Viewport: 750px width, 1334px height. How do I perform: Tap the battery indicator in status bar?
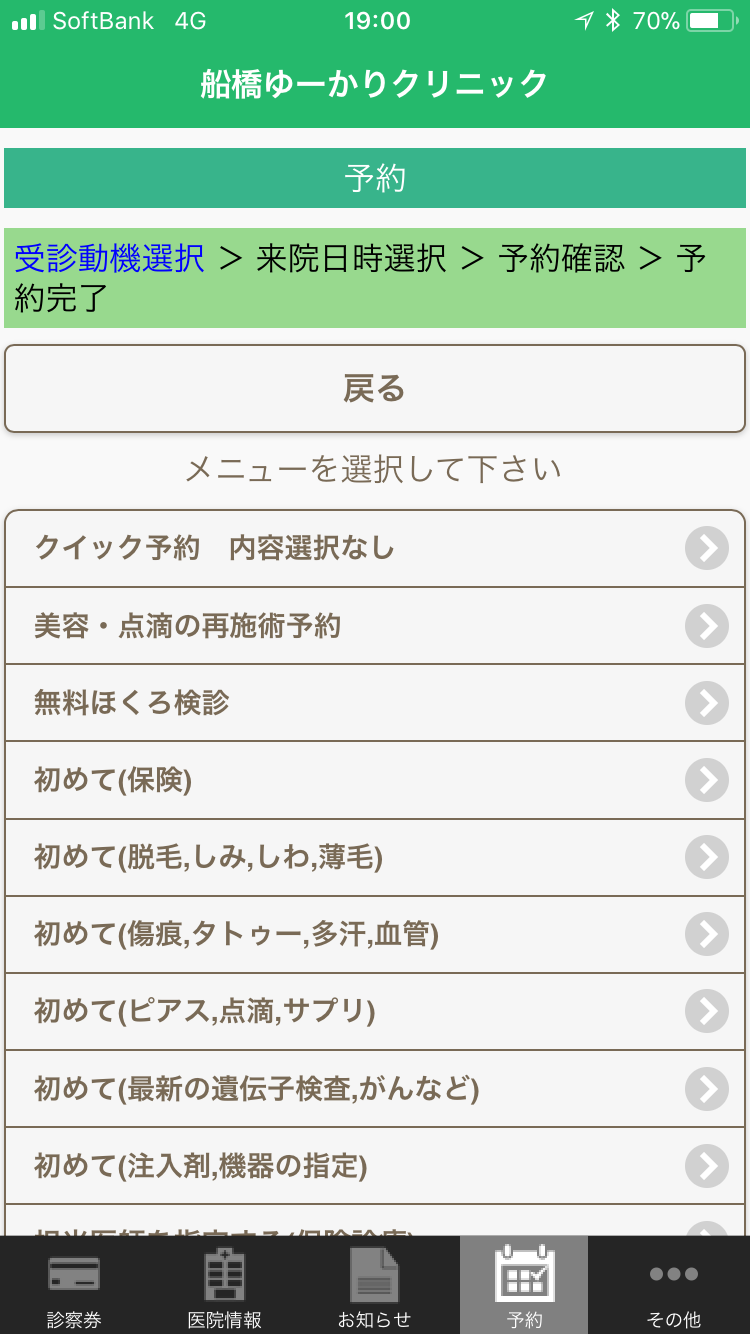coord(710,20)
